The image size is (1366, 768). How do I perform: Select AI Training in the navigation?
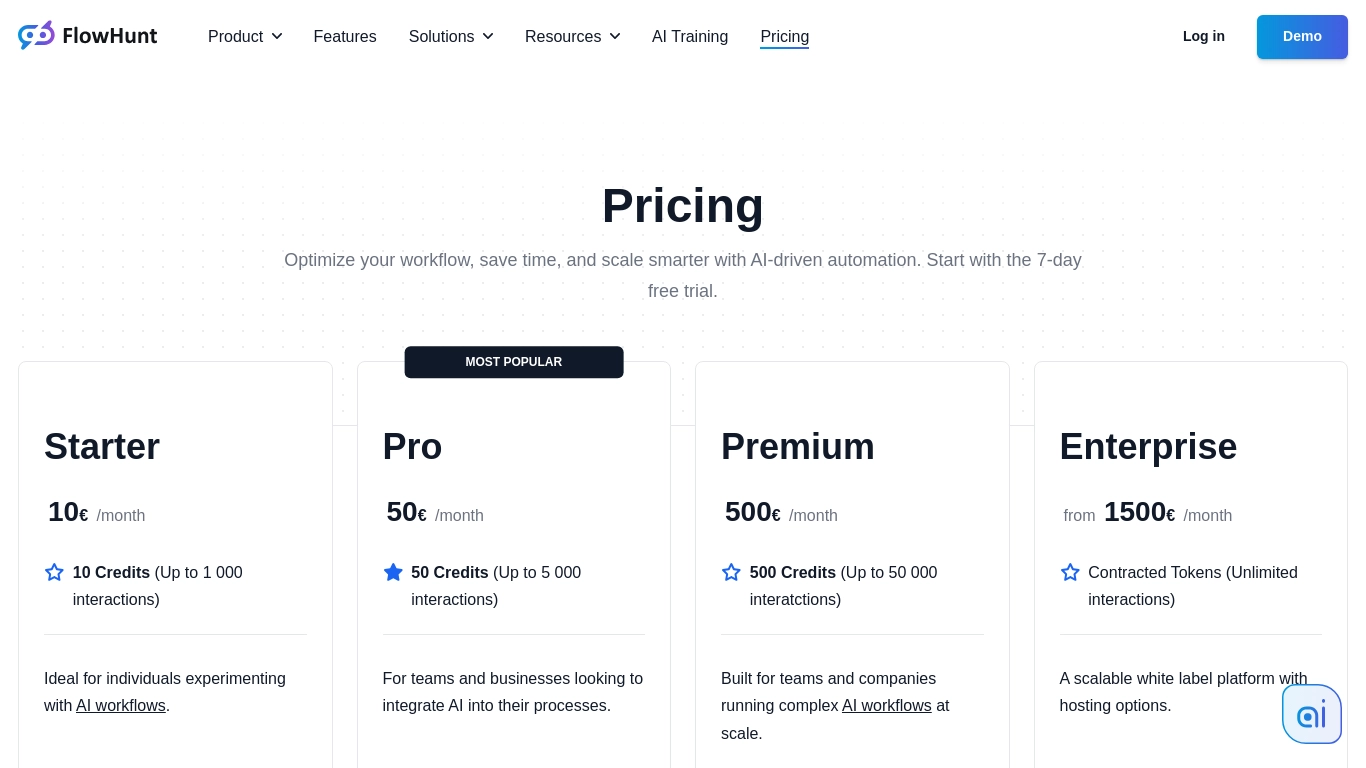[x=690, y=36]
